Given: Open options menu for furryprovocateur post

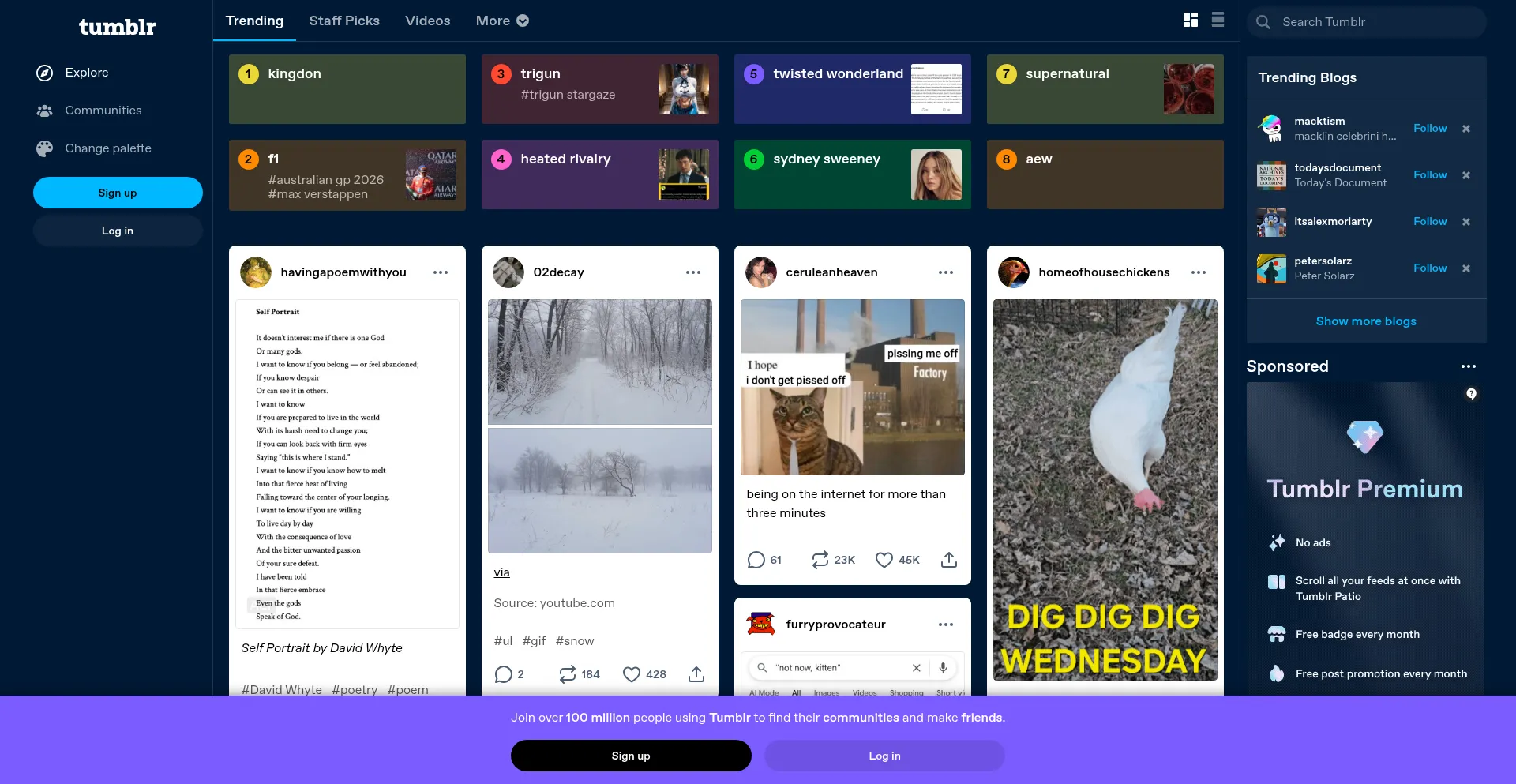Looking at the screenshot, I should pyautogui.click(x=946, y=625).
